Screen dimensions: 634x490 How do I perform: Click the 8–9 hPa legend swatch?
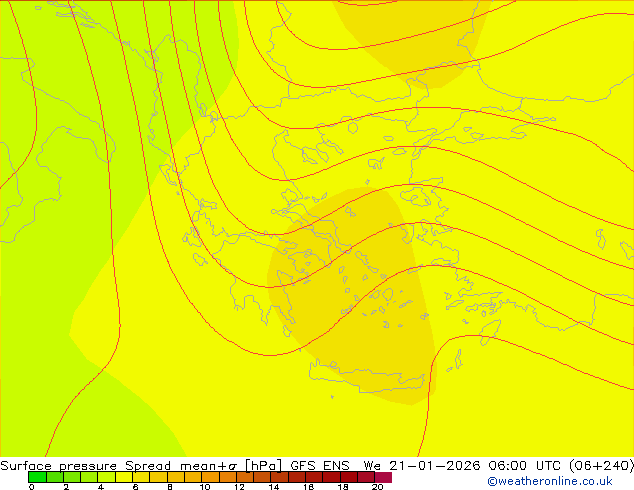[x=176, y=477]
